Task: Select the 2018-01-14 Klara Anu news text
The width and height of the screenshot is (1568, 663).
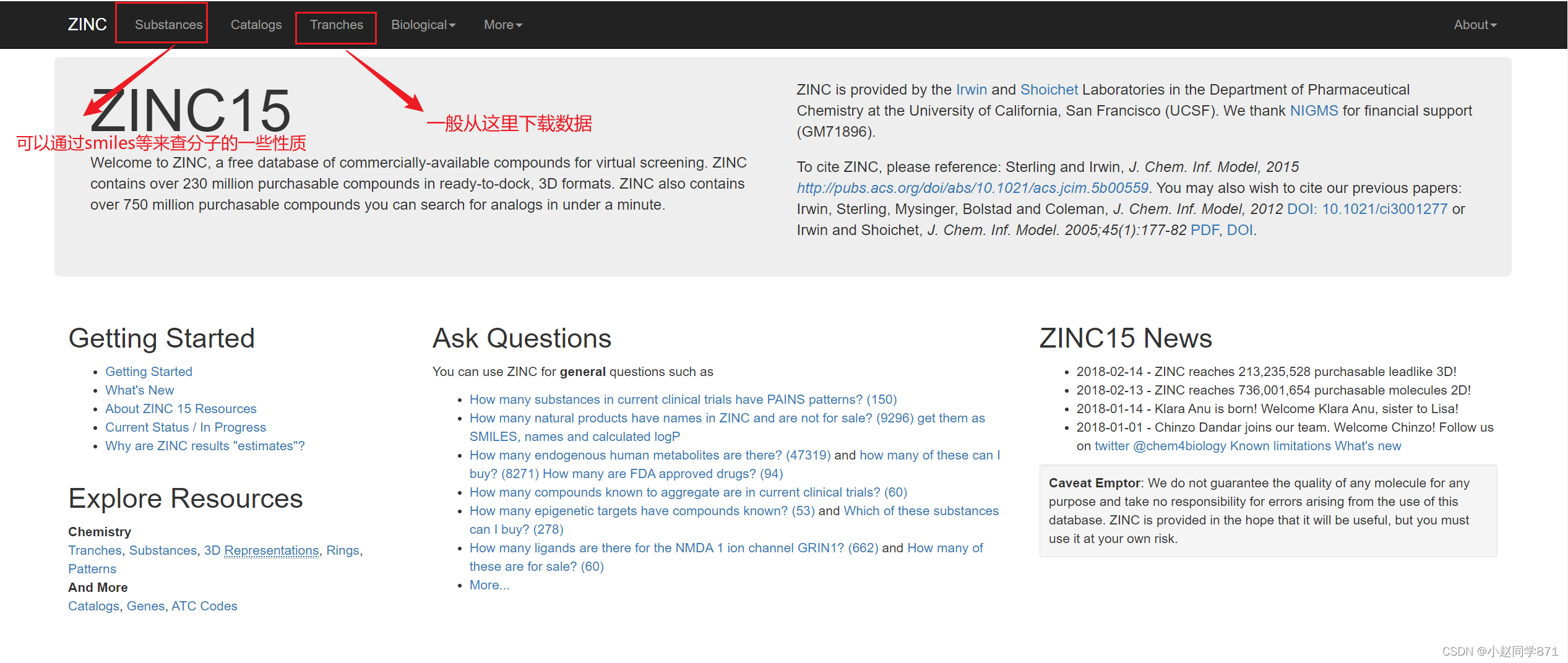Action: coord(1267,409)
